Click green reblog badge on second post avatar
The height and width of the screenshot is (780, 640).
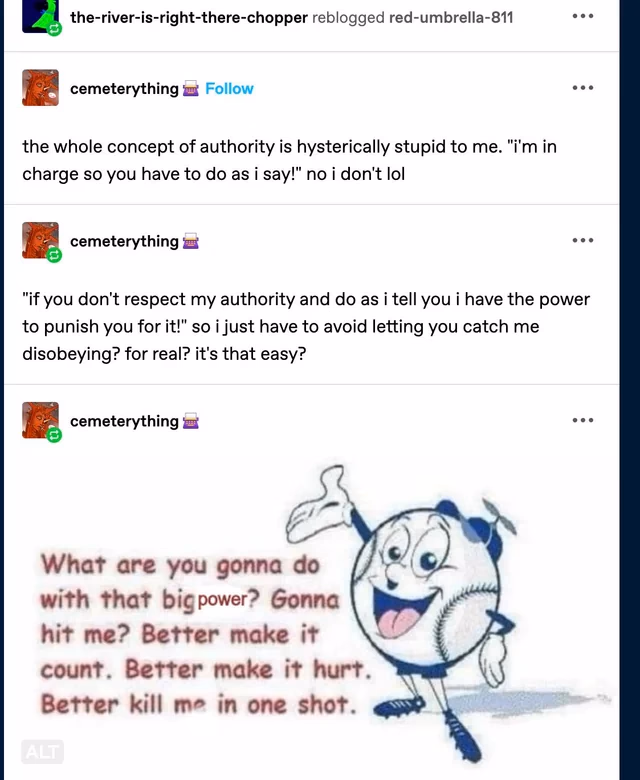pyautogui.click(x=54, y=256)
